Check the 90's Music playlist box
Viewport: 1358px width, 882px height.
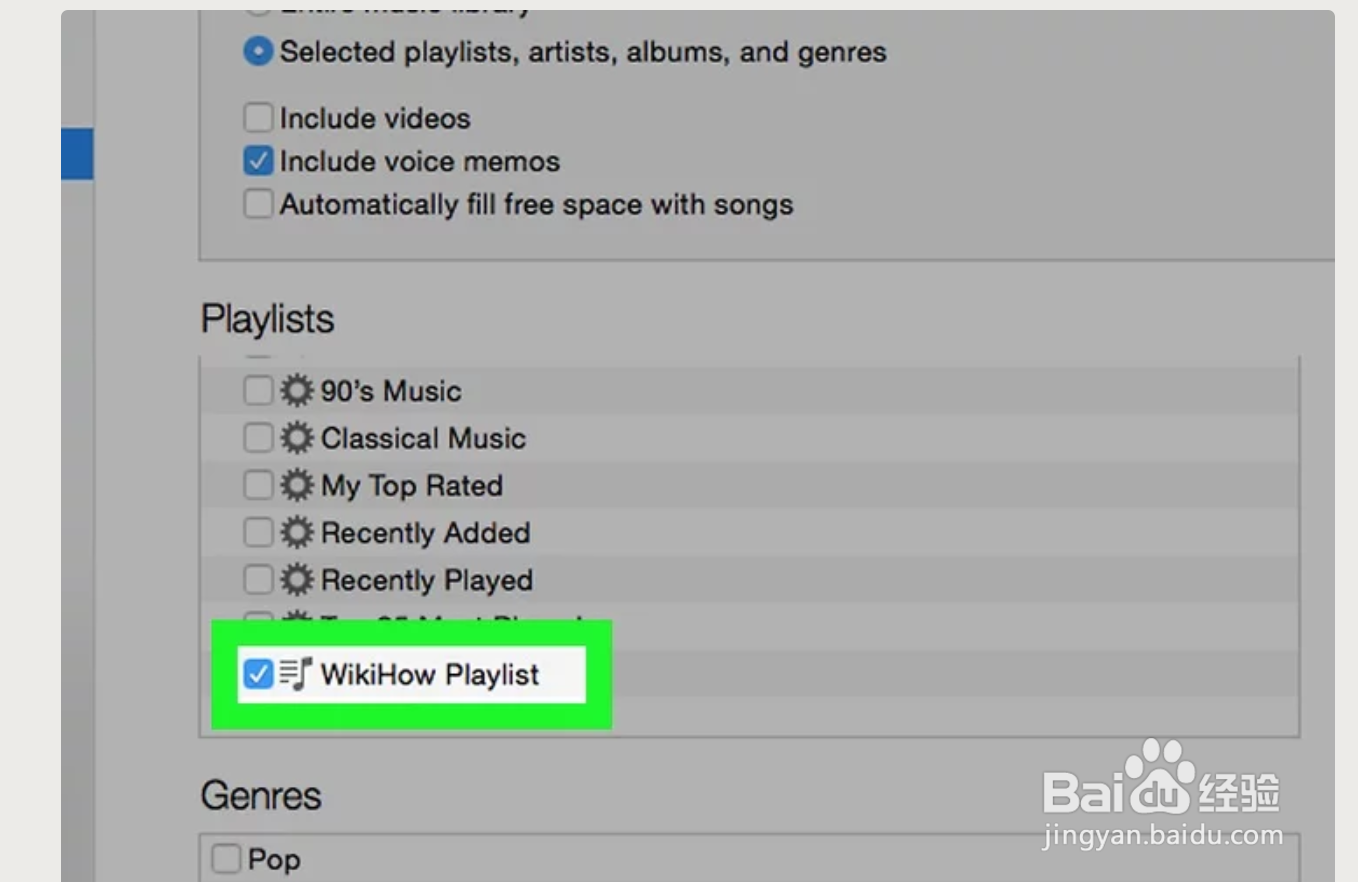pyautogui.click(x=258, y=390)
